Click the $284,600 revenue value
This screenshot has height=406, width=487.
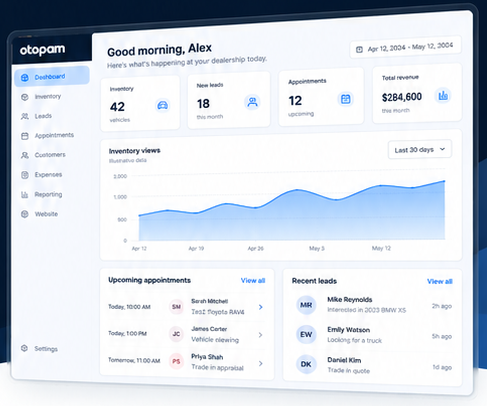(402, 97)
